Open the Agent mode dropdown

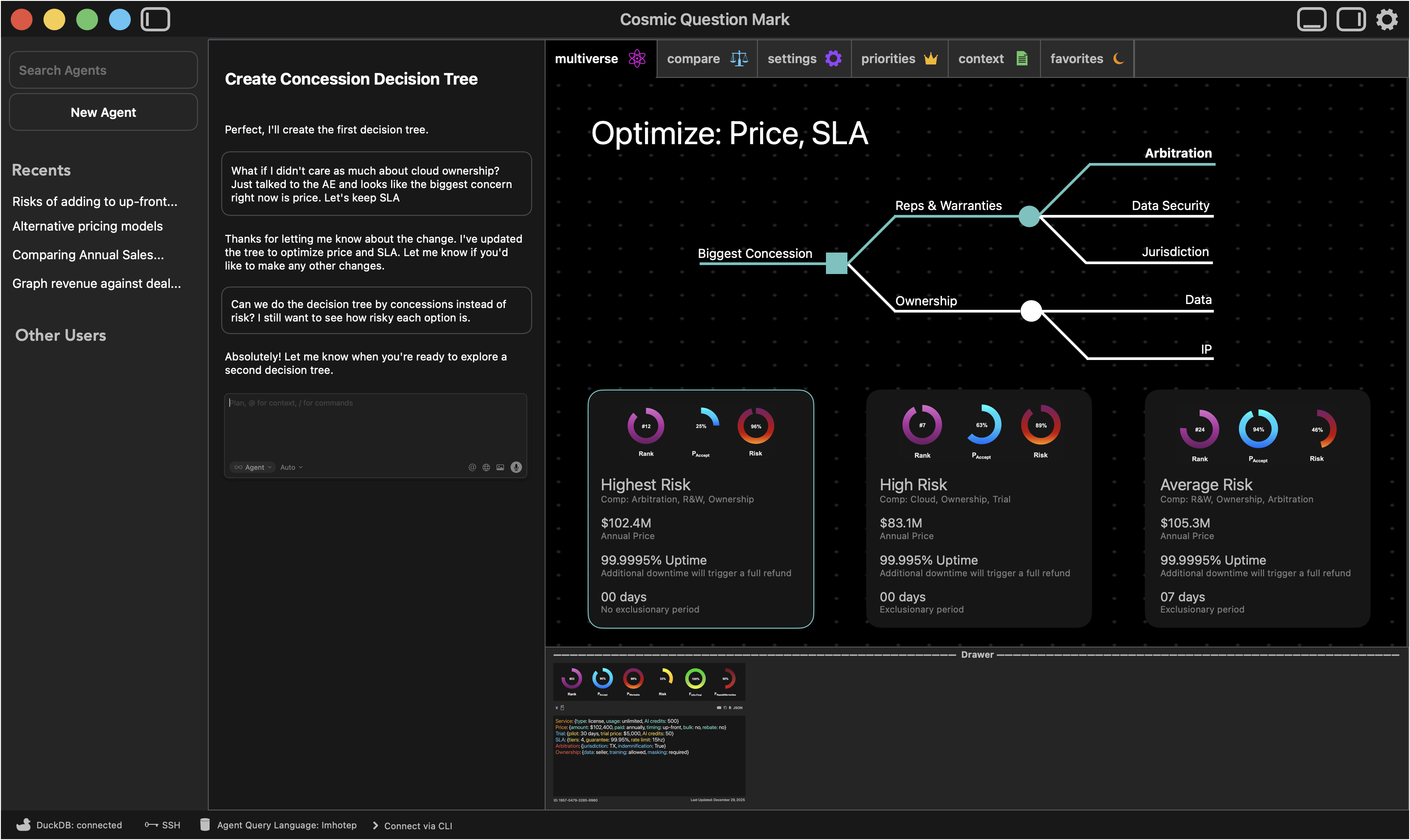[x=253, y=467]
